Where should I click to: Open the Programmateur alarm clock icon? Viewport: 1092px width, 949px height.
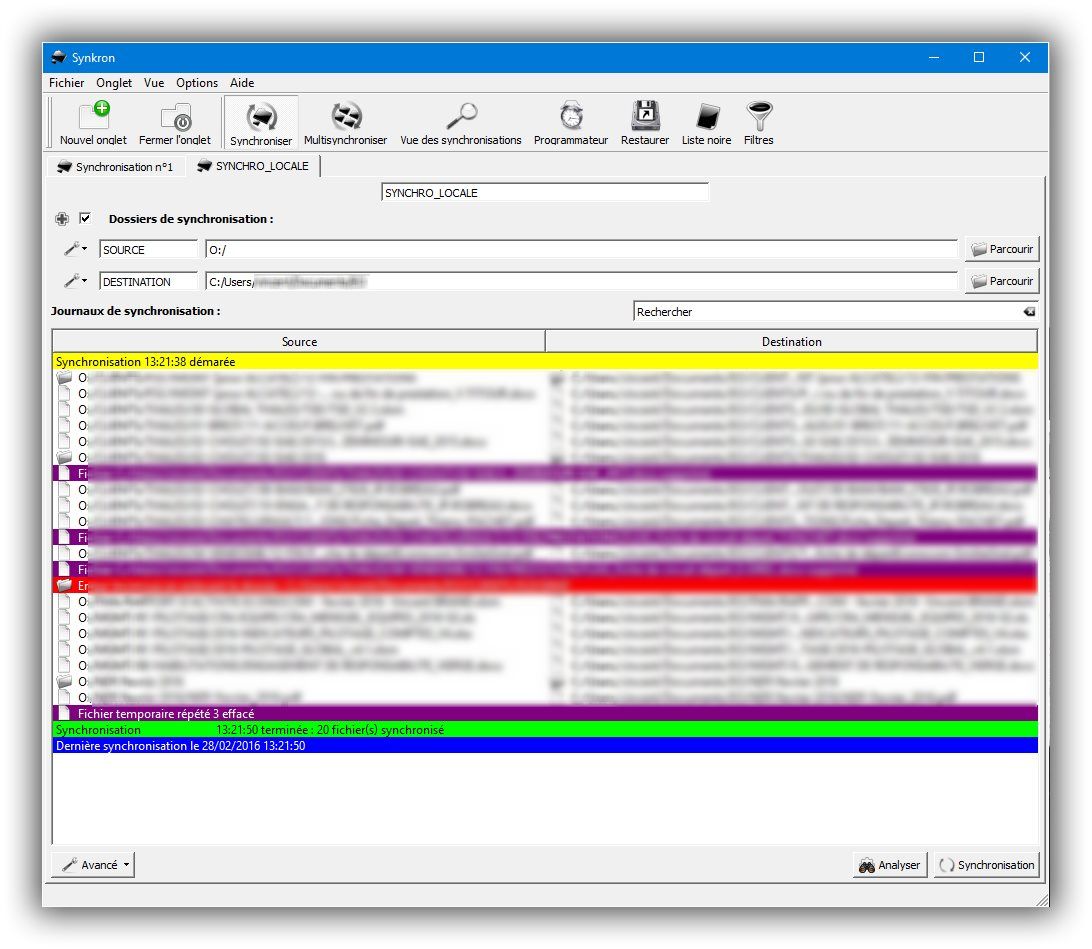pyautogui.click(x=571, y=117)
